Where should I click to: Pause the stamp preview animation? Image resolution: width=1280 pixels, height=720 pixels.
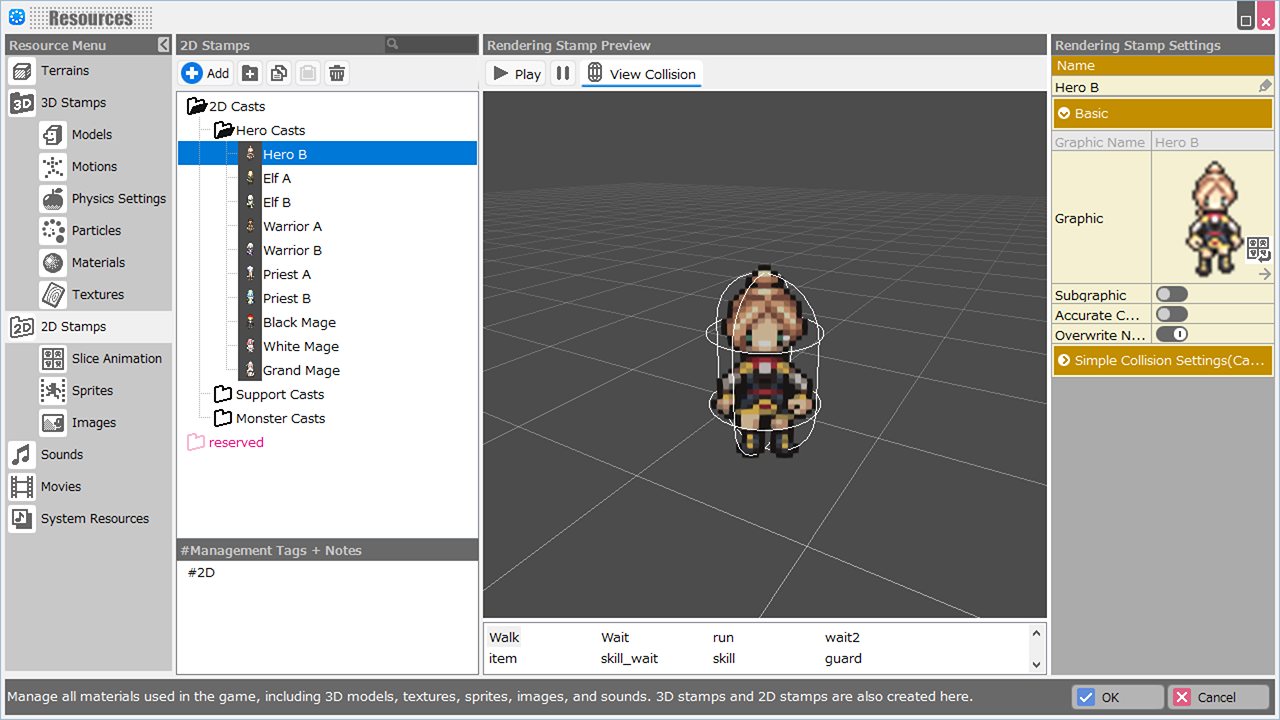pyautogui.click(x=563, y=73)
